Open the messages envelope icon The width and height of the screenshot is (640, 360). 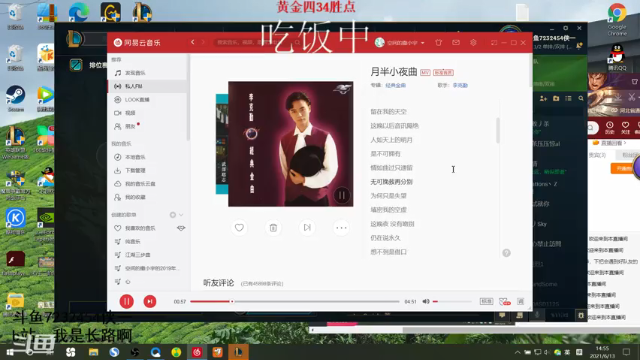(x=456, y=42)
